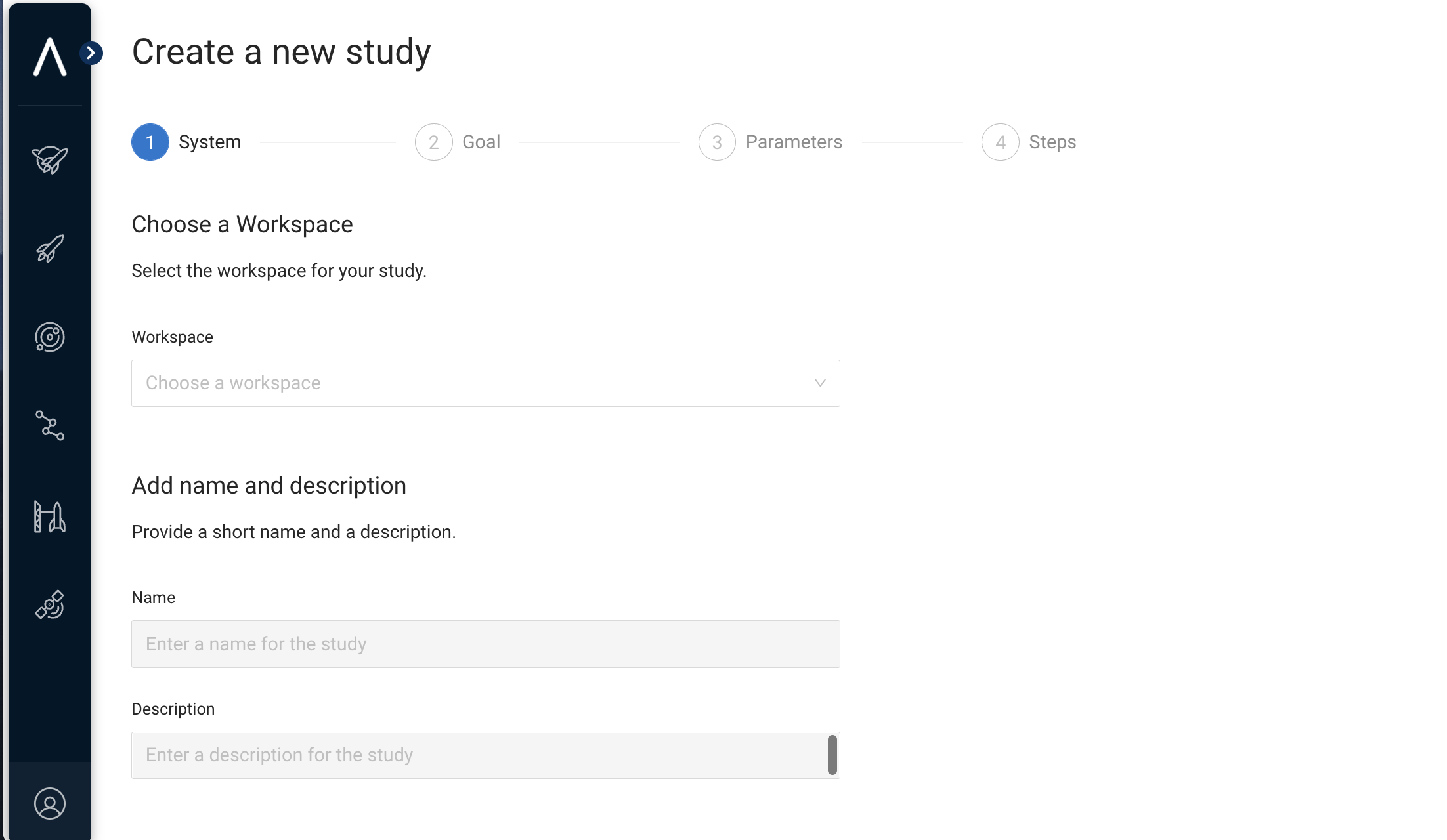Open the user profile icon

pos(50,804)
